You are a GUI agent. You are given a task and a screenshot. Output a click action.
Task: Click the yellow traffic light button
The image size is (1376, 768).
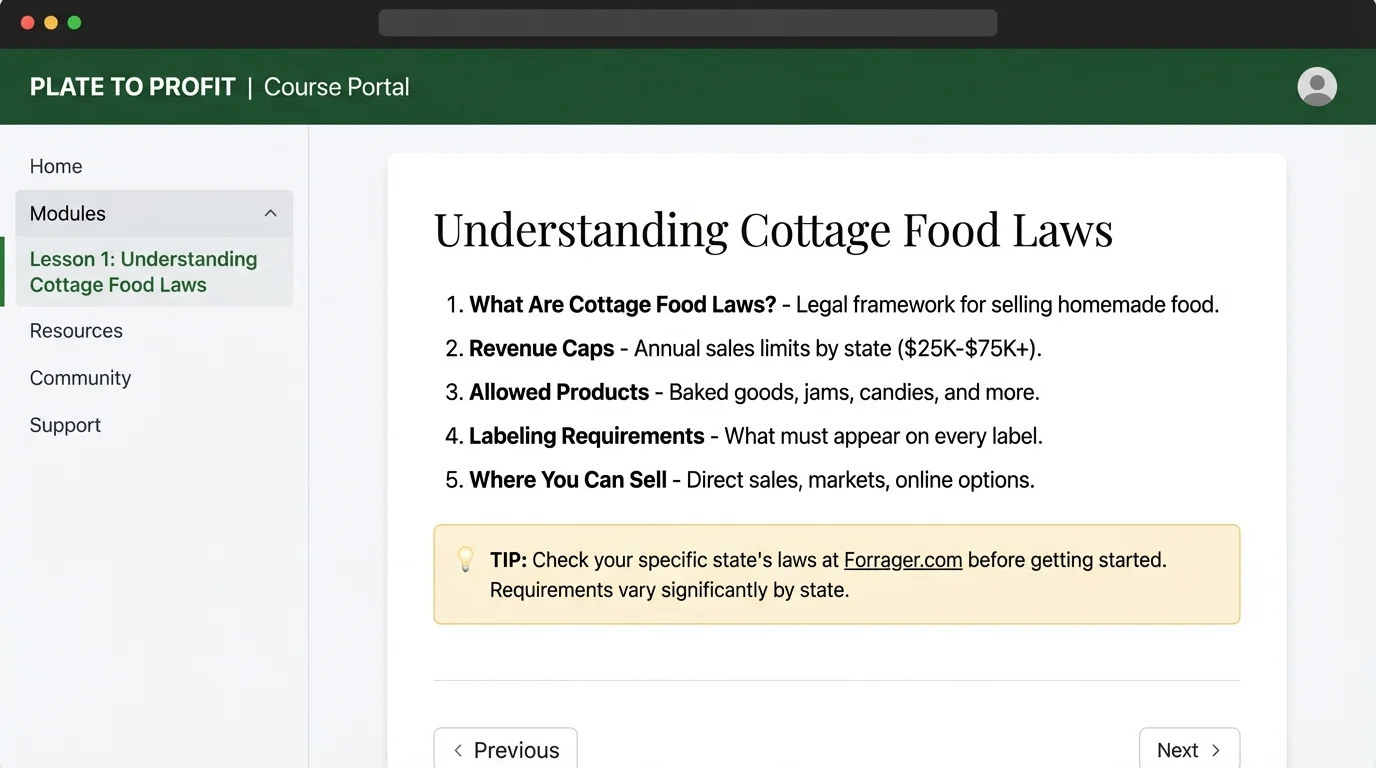tap(50, 22)
